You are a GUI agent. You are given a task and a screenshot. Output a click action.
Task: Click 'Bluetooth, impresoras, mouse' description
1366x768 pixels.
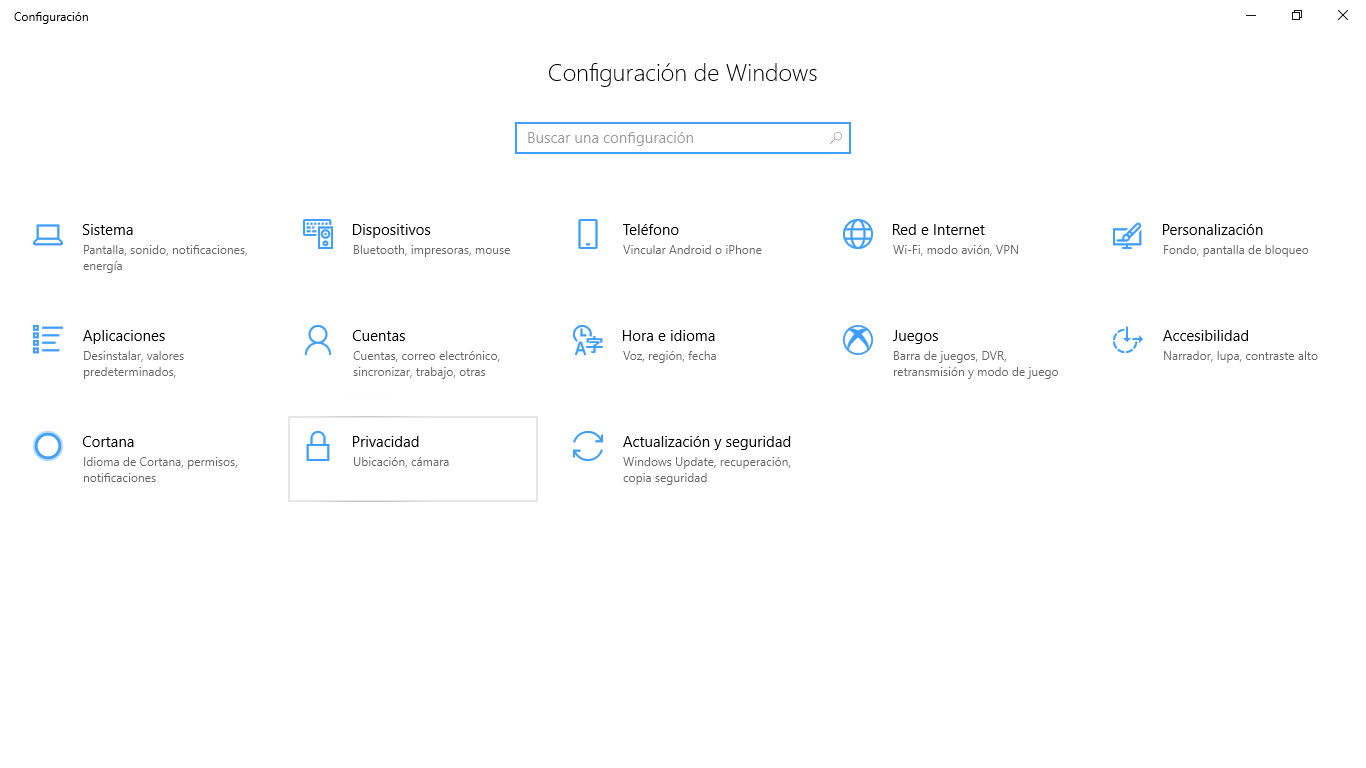[431, 250]
